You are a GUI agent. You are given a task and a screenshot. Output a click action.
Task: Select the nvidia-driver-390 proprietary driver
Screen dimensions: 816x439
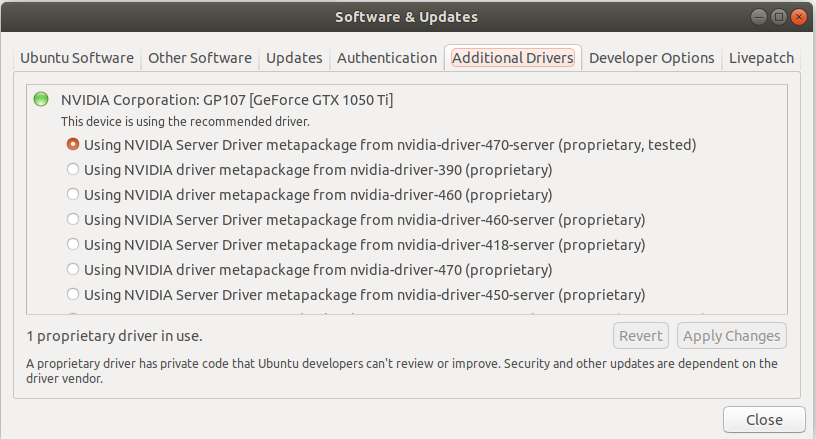(x=73, y=169)
